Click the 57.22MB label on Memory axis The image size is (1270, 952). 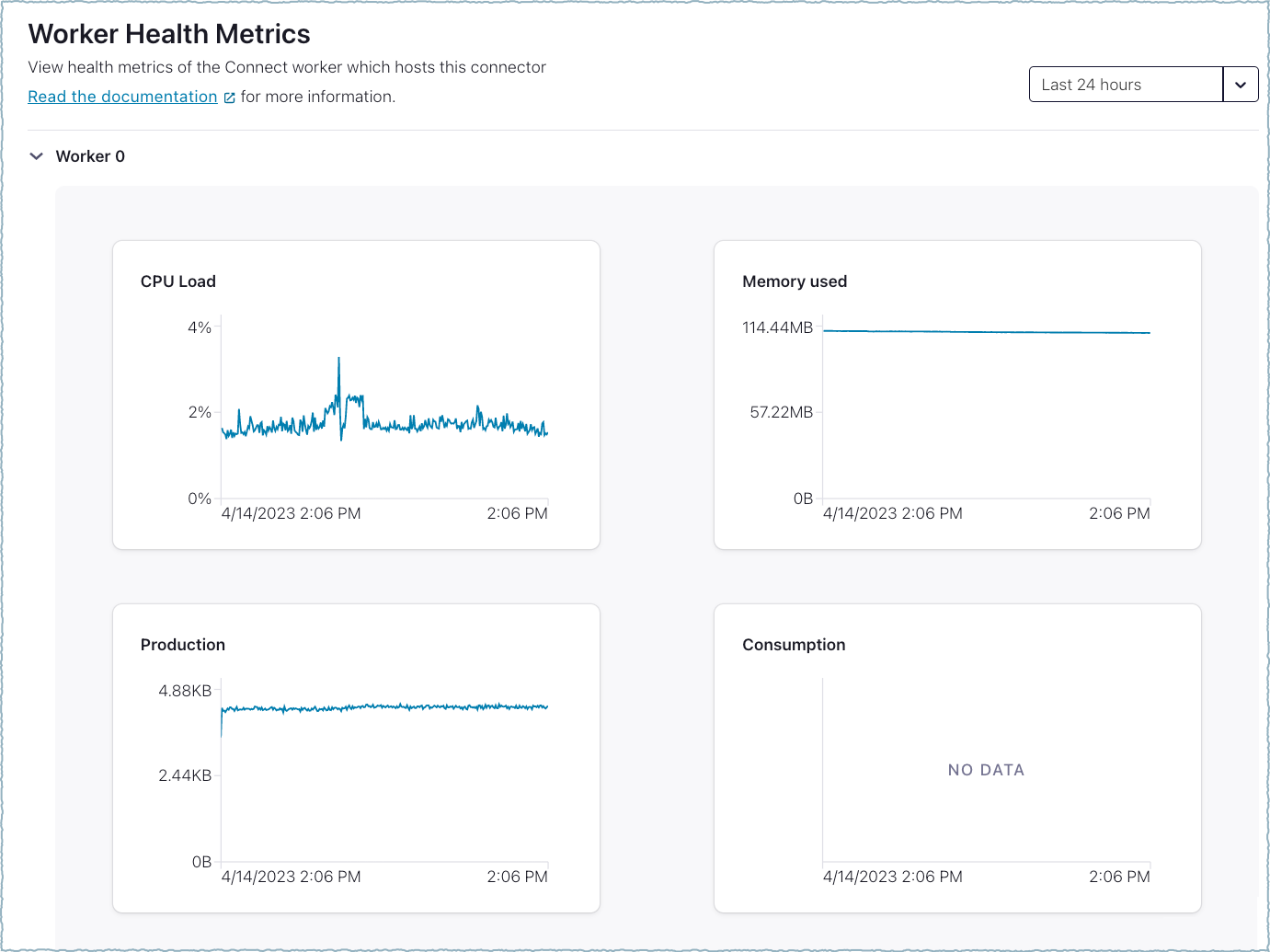click(x=781, y=412)
